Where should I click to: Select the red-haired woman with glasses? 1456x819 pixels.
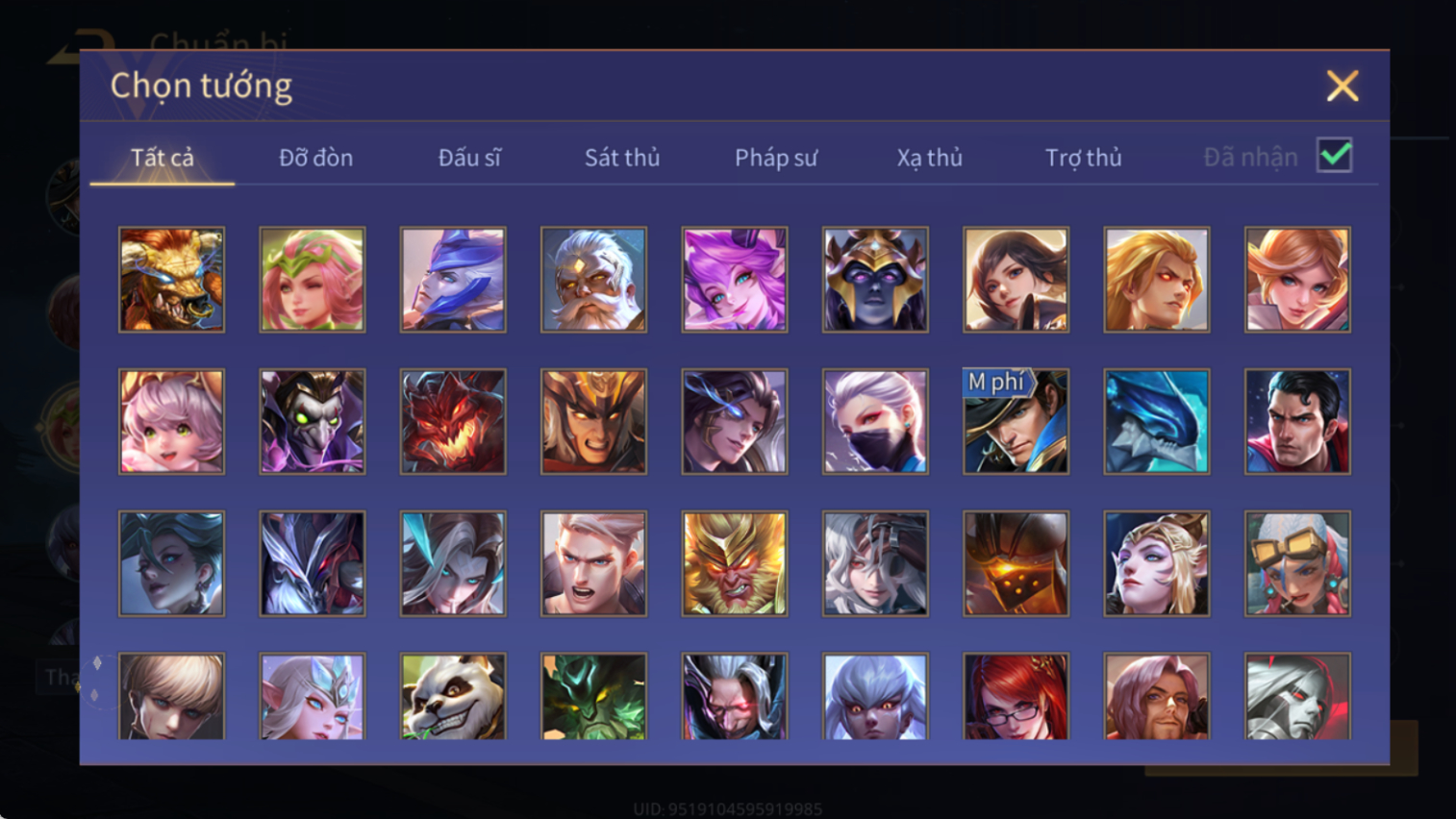tap(1016, 696)
